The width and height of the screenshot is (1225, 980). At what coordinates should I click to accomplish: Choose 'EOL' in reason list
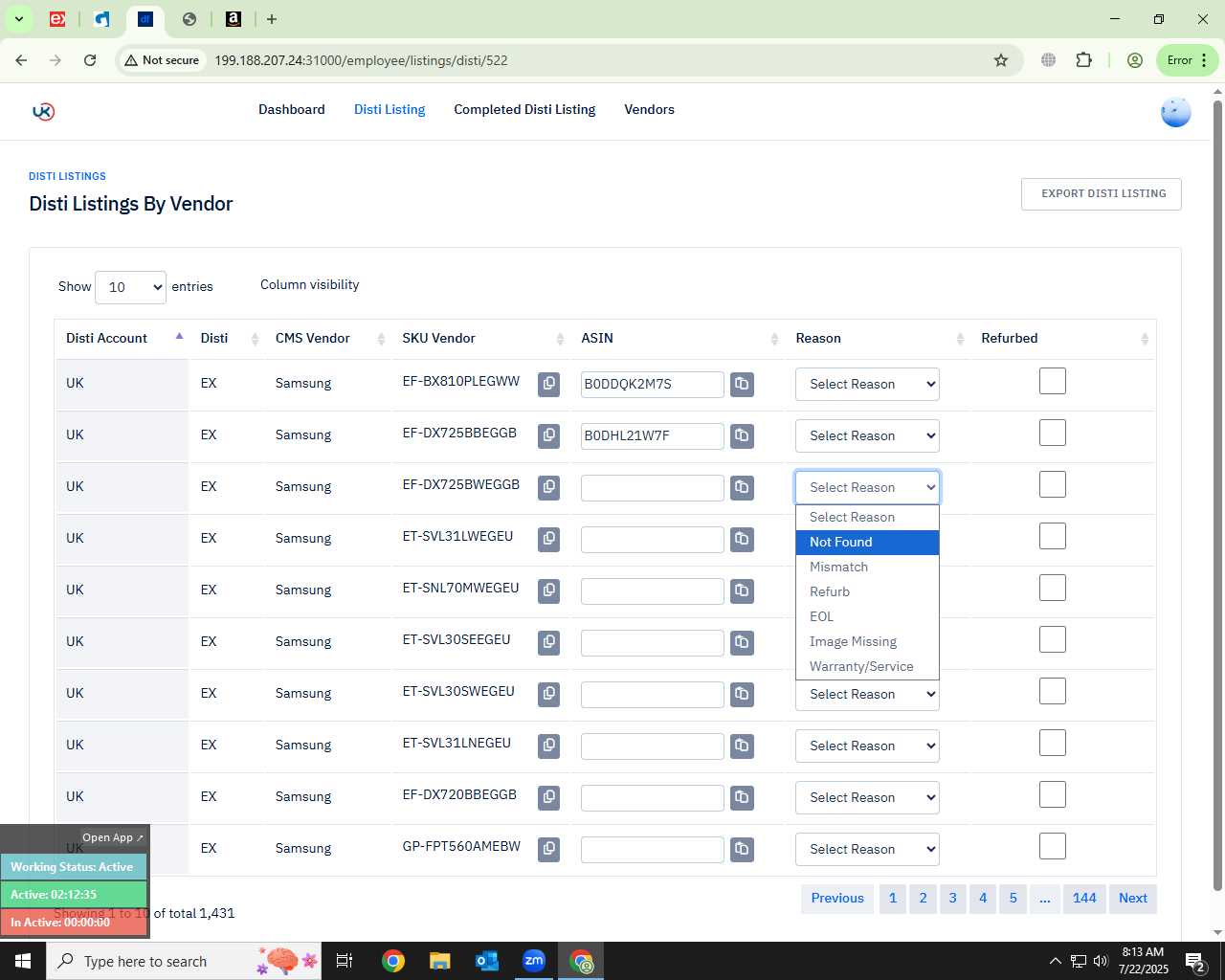(867, 616)
